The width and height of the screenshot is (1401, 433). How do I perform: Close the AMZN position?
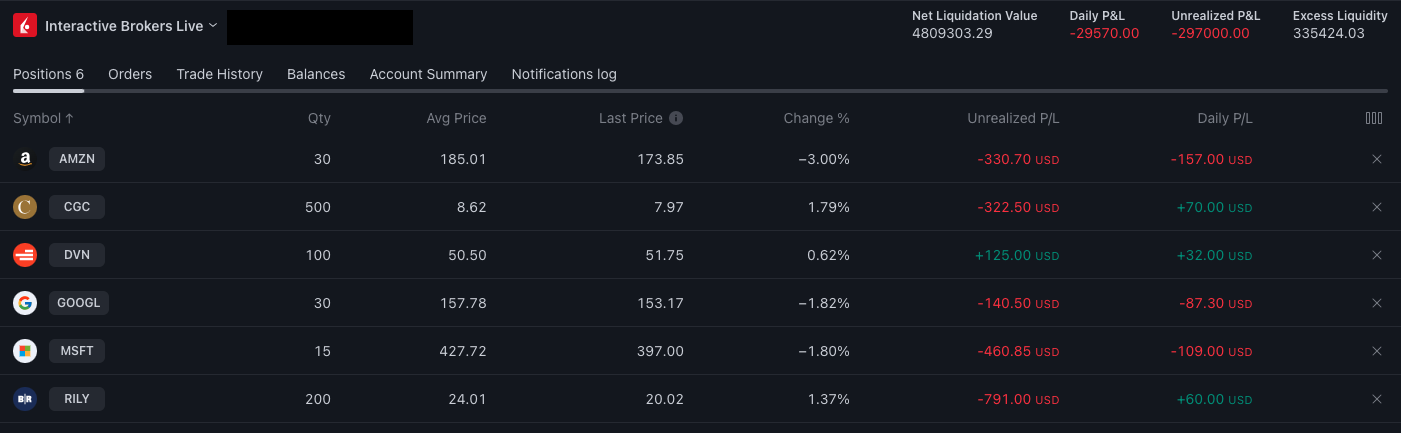[x=1377, y=159]
